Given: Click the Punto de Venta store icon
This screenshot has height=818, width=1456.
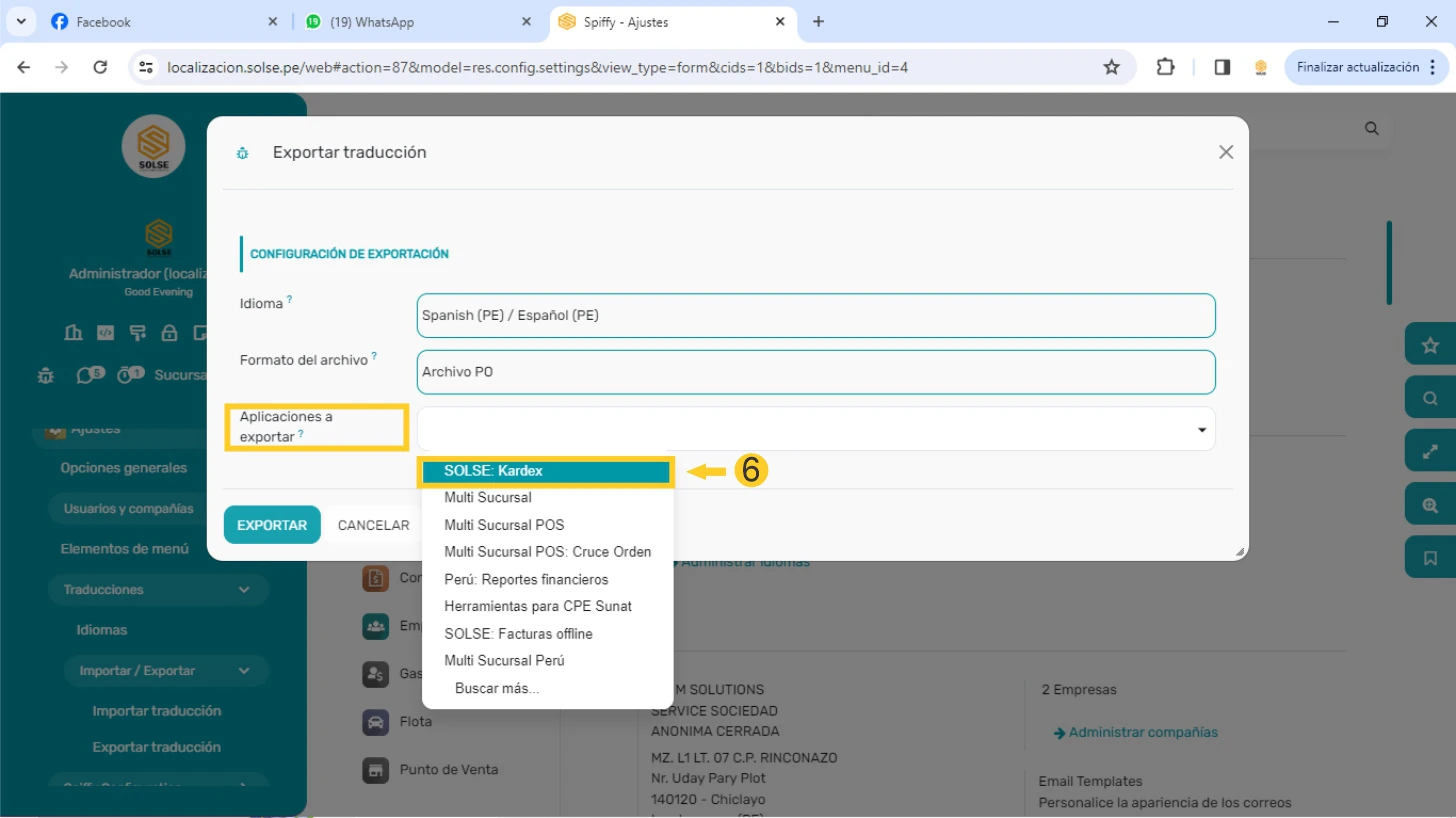Looking at the screenshot, I should (x=375, y=770).
